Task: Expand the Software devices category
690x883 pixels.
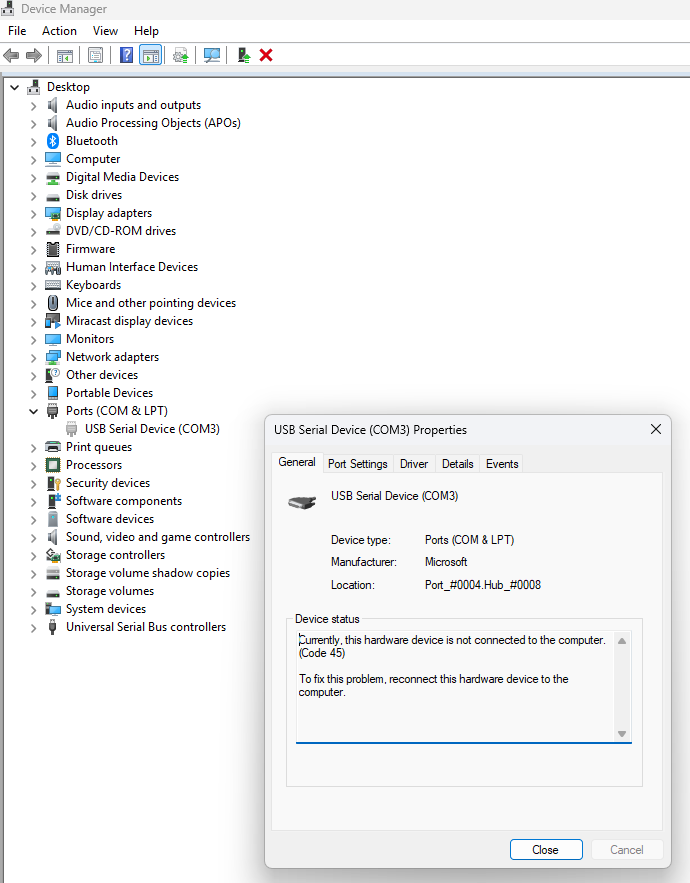Action: click(33, 520)
